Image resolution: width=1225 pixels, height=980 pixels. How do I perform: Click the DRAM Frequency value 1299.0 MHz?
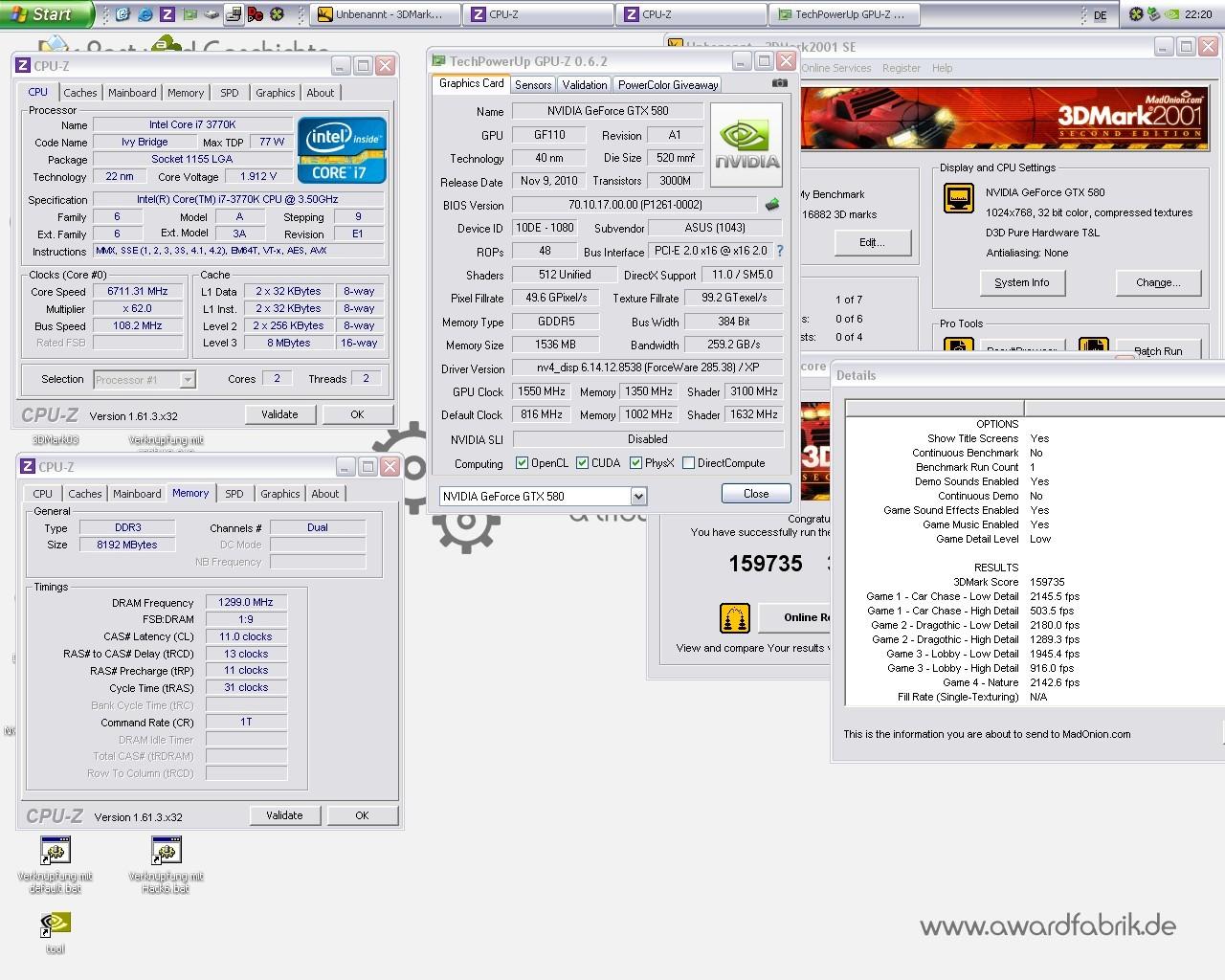246,602
